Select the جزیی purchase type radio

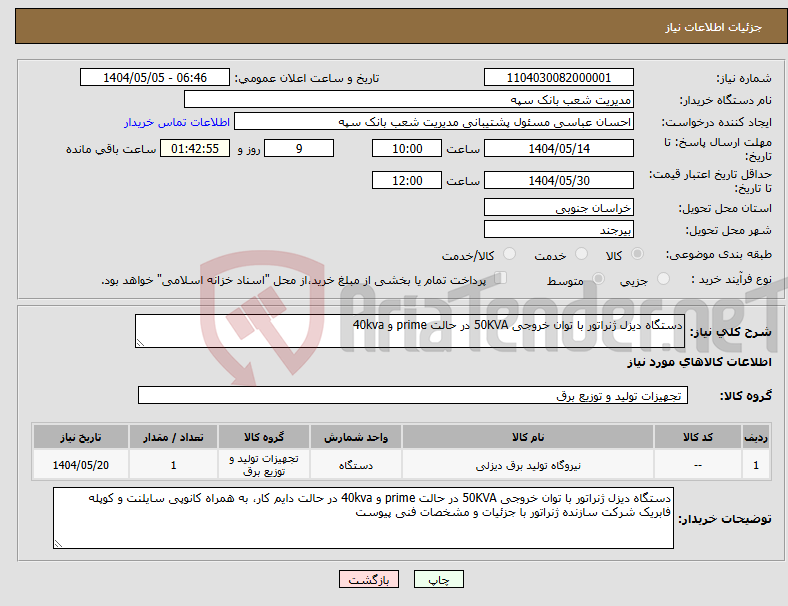click(x=663, y=278)
